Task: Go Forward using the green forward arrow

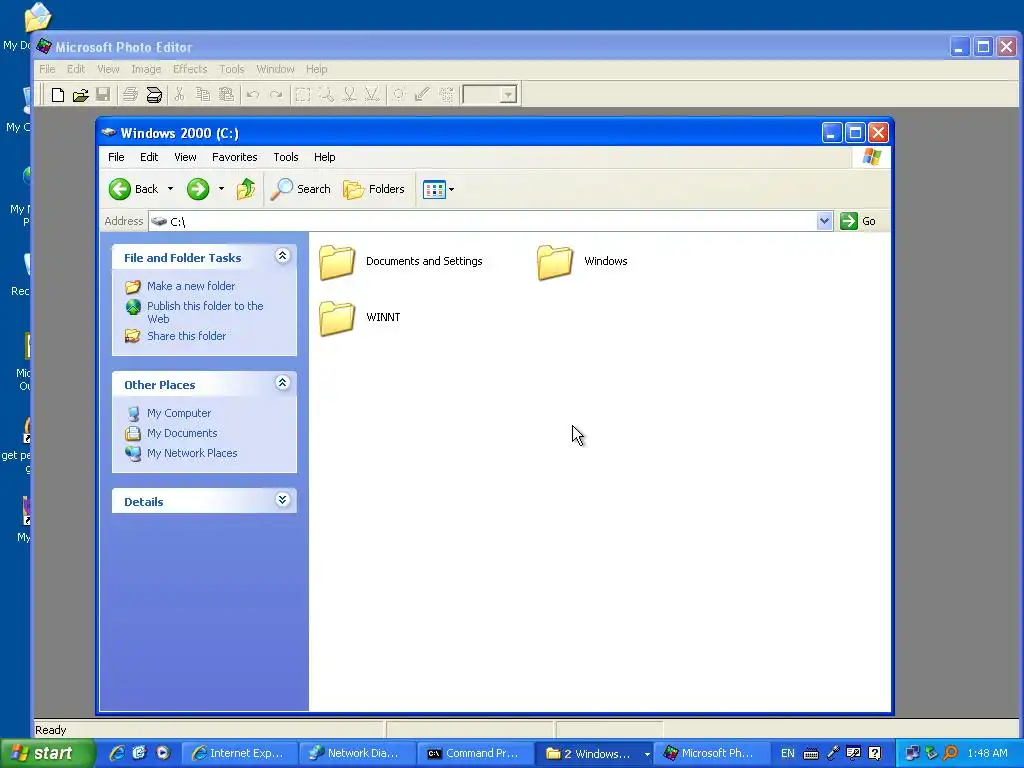Action: tap(198, 189)
